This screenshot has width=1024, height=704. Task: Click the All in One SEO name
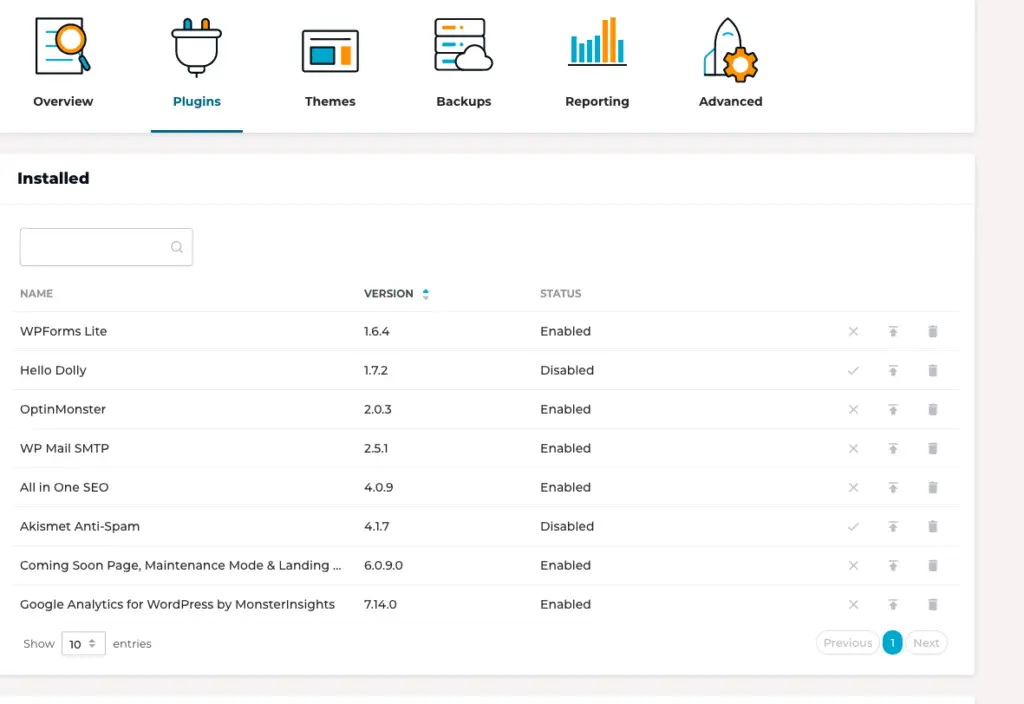tap(64, 487)
